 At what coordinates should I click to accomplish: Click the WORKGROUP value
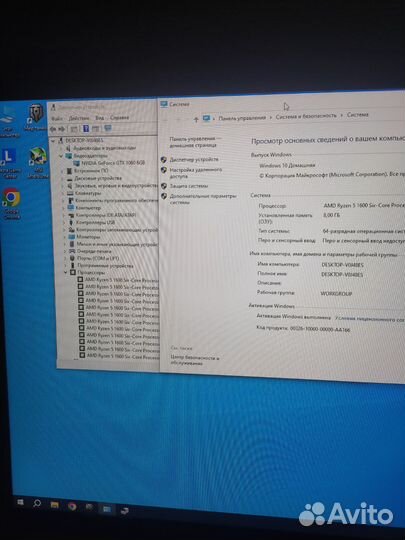(x=336, y=294)
